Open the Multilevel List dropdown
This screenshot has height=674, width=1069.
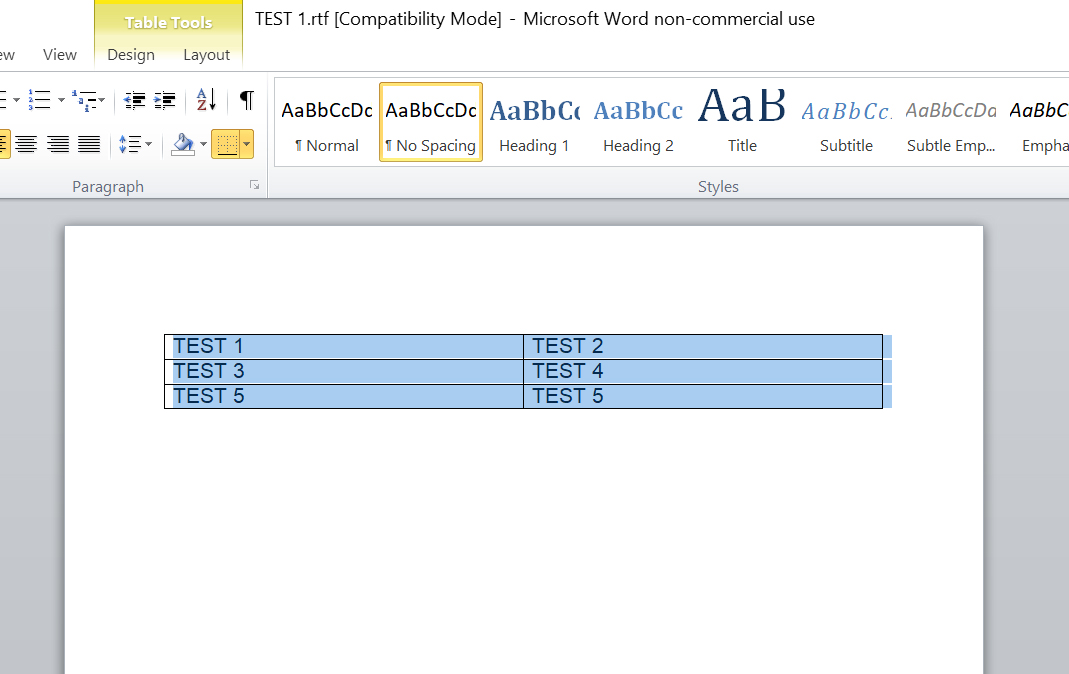(102, 100)
